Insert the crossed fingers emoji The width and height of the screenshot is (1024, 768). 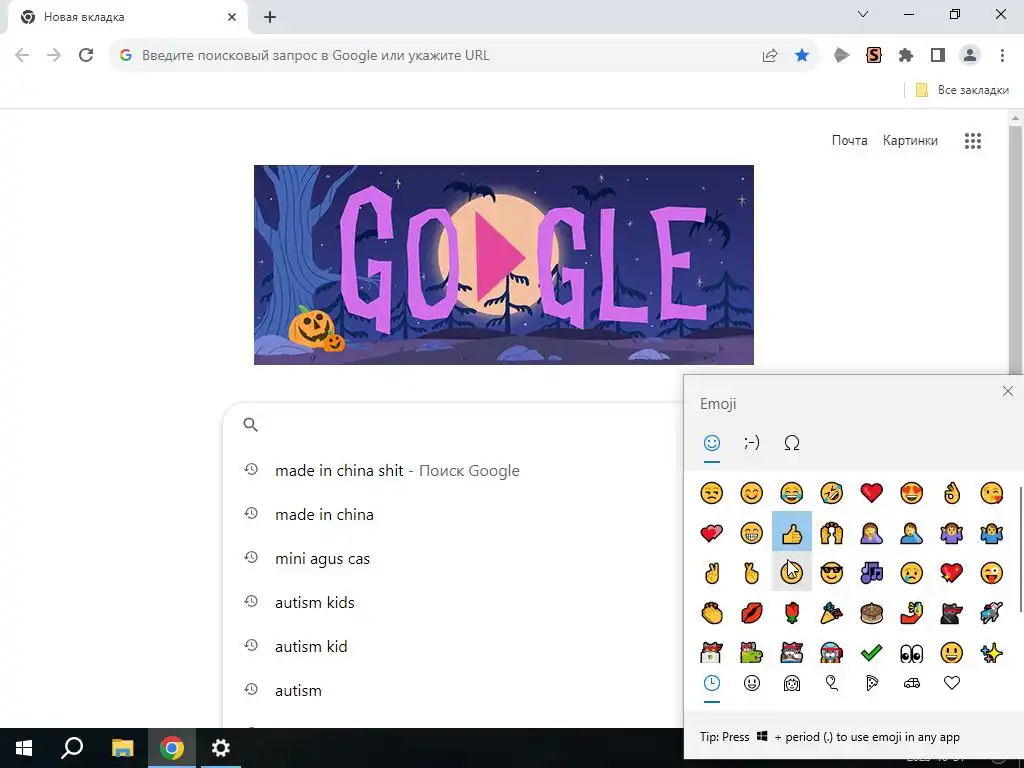[x=752, y=573]
